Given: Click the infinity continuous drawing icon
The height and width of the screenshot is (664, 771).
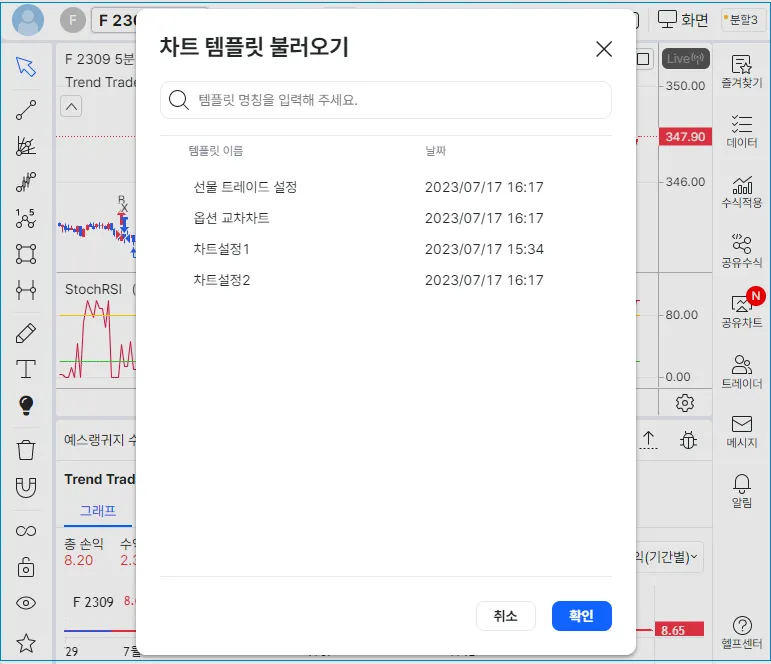Looking at the screenshot, I should [26, 531].
